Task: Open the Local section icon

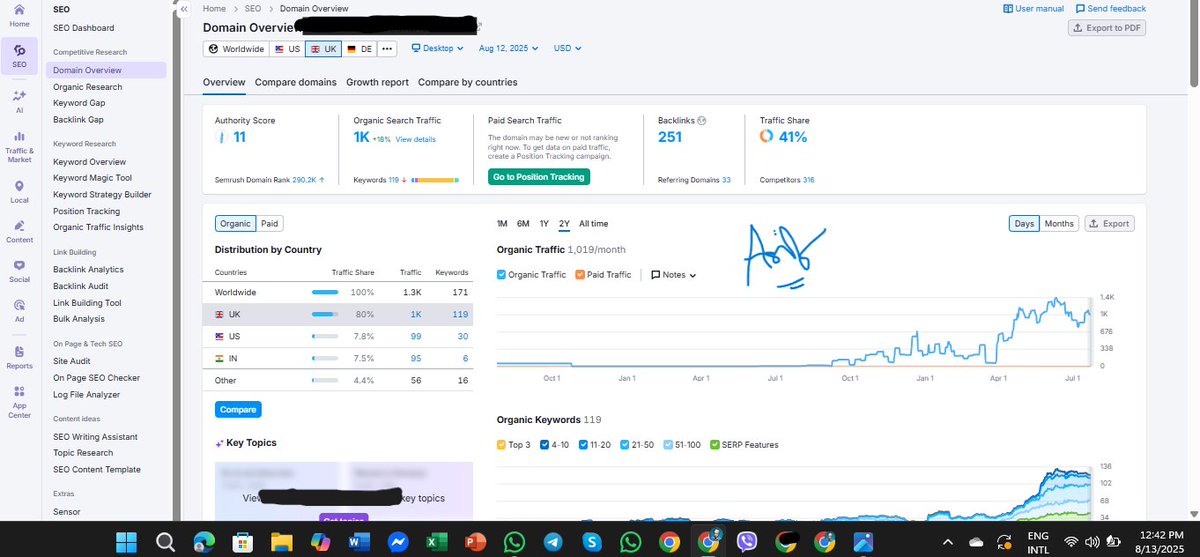Action: pos(19,186)
